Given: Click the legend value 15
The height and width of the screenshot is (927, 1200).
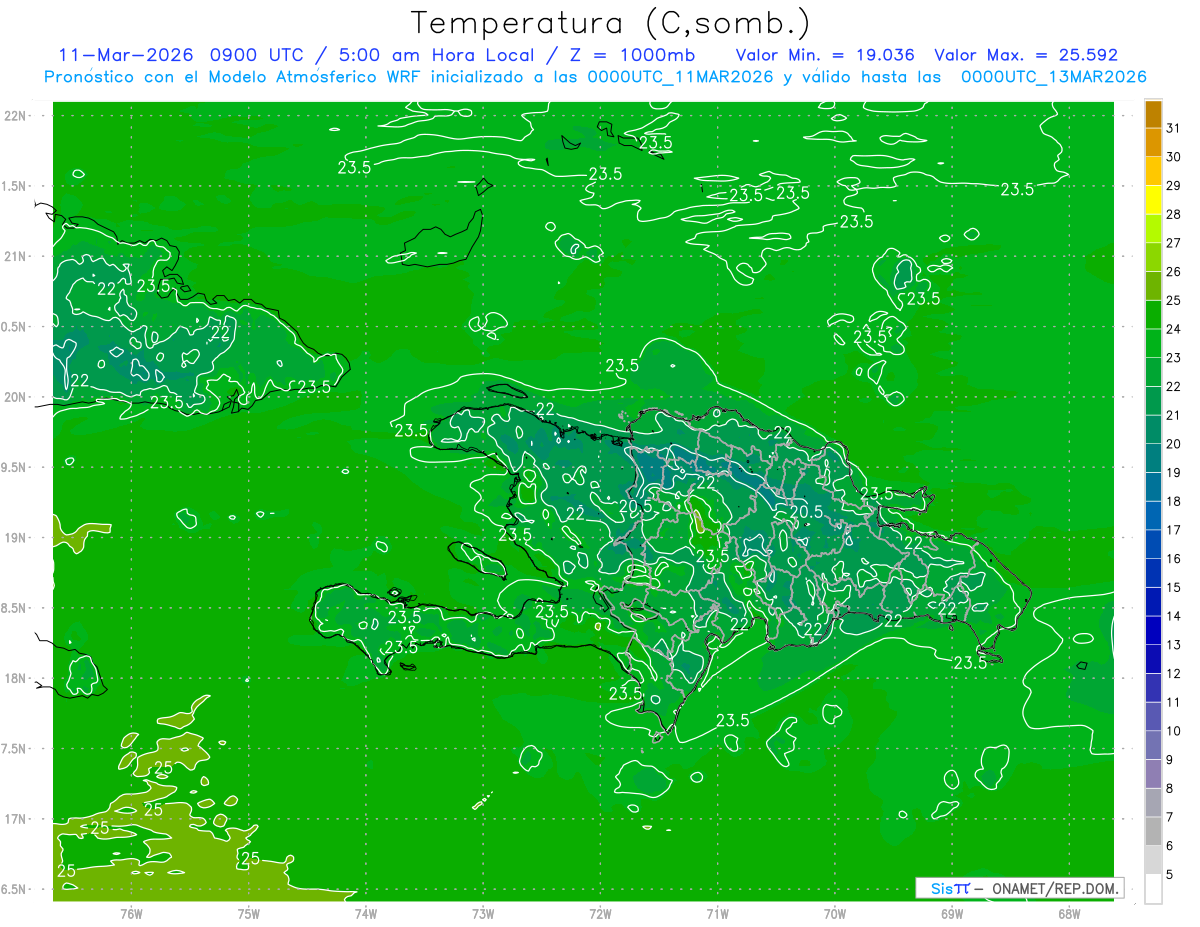Looking at the screenshot, I should pos(1174,587).
